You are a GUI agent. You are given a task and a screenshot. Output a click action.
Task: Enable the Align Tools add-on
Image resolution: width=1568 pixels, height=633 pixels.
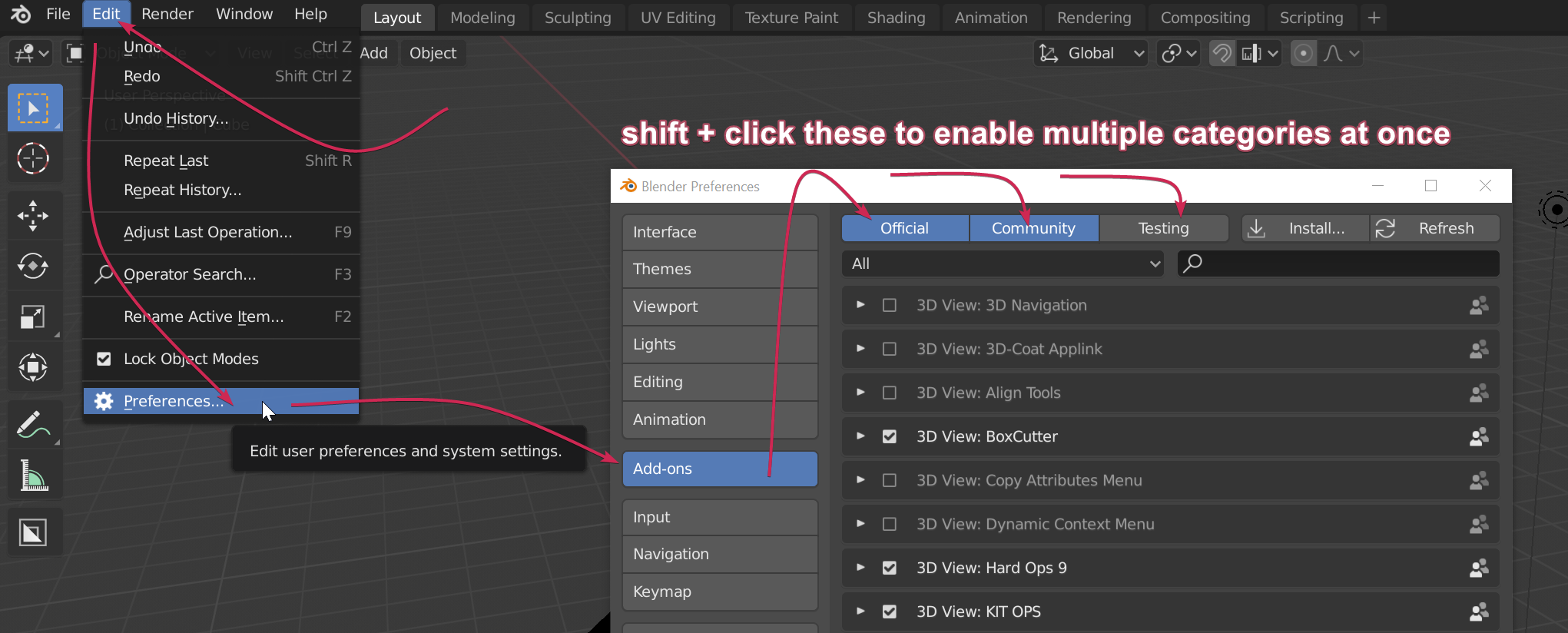pyautogui.click(x=890, y=393)
